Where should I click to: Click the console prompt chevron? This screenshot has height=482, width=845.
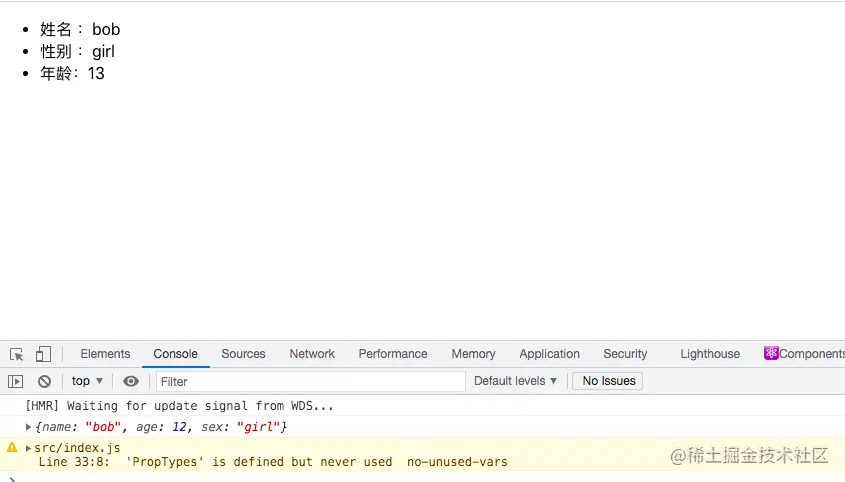coord(12,479)
